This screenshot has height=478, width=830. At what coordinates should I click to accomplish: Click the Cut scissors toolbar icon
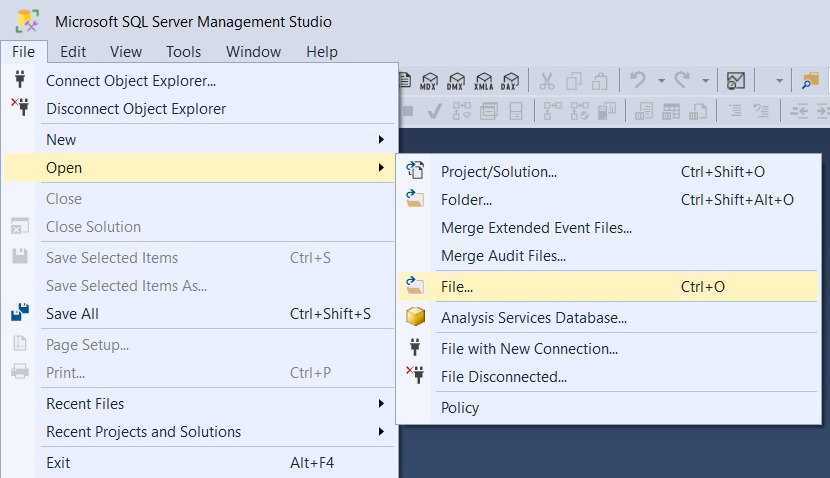(547, 81)
